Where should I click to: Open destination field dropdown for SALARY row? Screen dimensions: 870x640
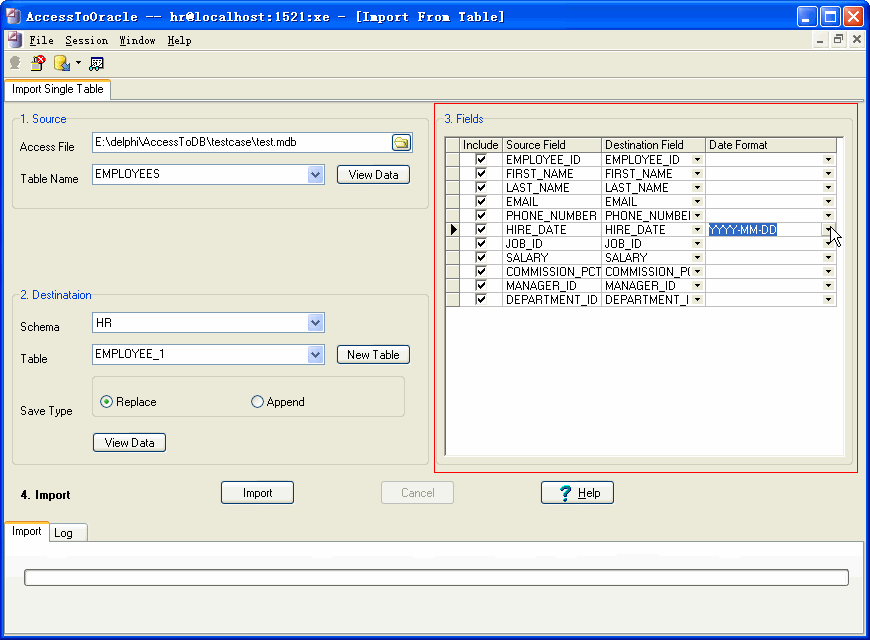(x=697, y=258)
